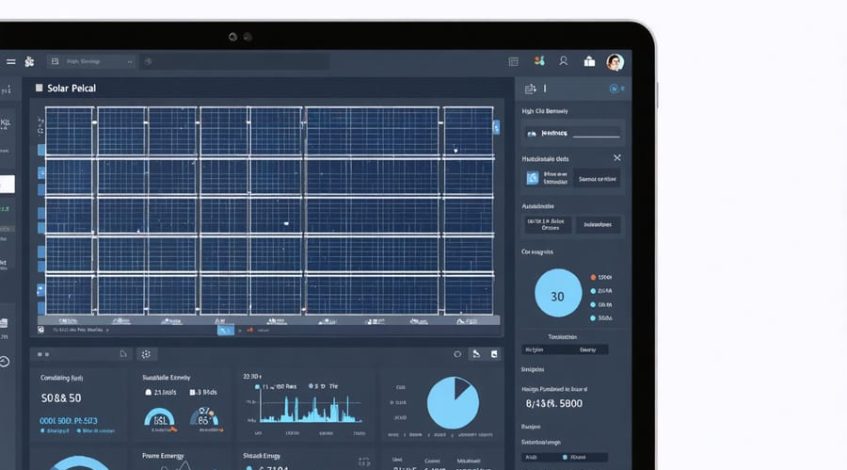The width and height of the screenshot is (847, 470).
Task: Click the blue-highlighted button below solar panel grid
Action: [226, 329]
